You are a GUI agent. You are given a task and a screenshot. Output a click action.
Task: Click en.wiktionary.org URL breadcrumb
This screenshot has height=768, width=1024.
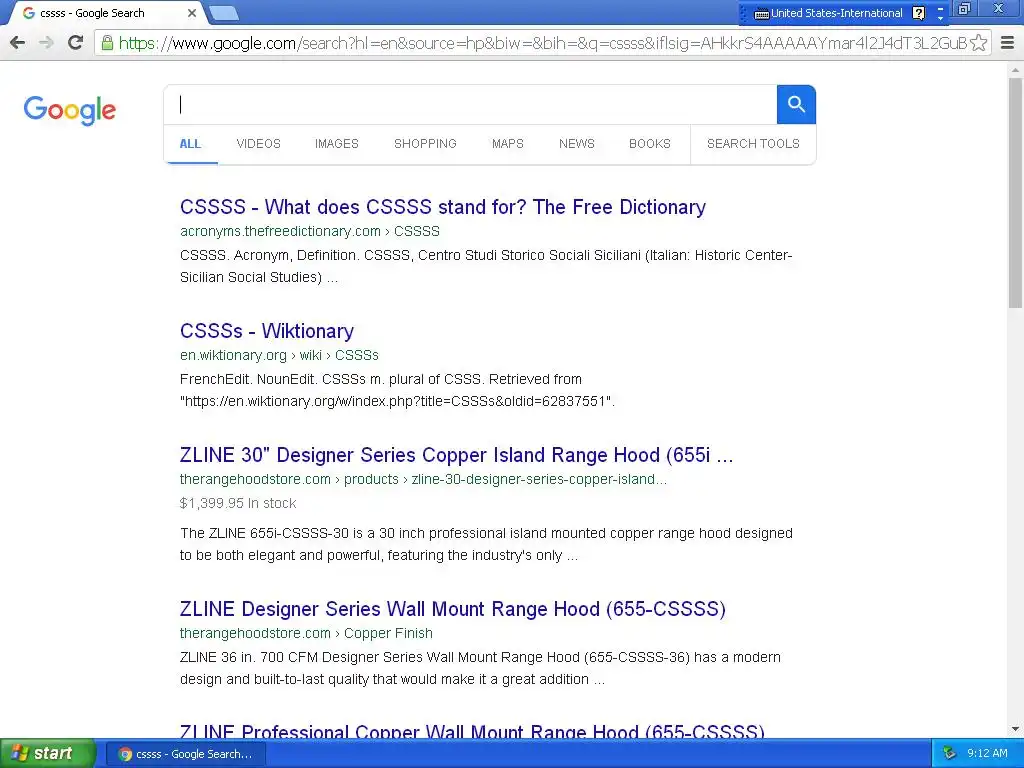(279, 355)
